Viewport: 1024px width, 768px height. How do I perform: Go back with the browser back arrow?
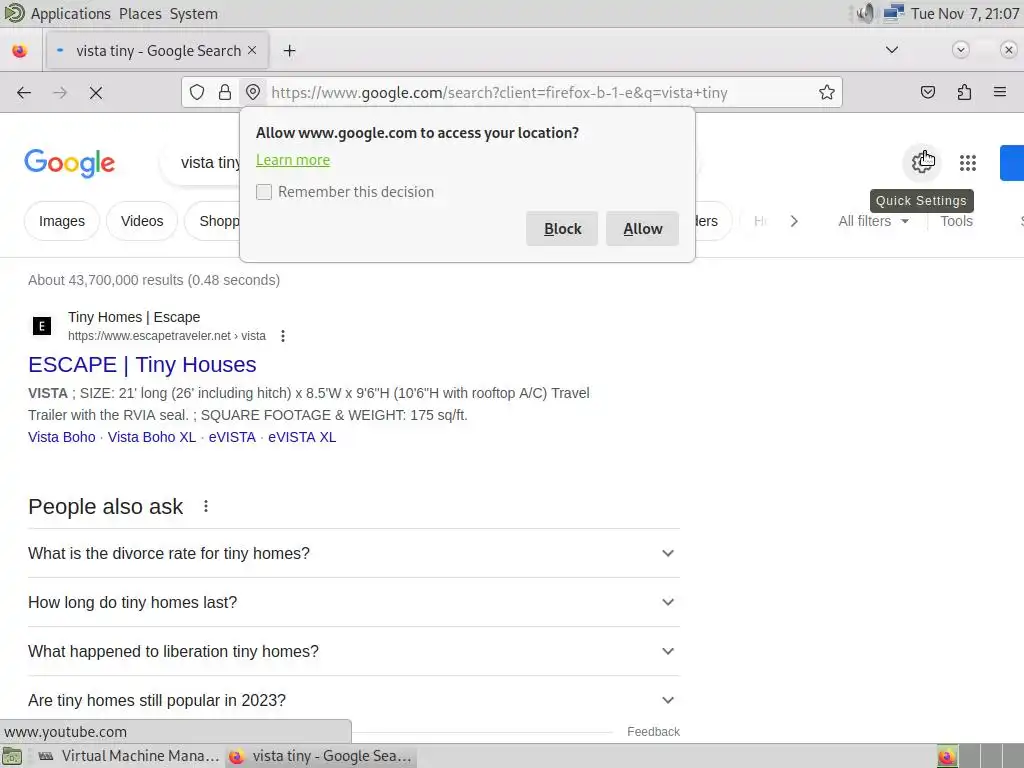24,93
